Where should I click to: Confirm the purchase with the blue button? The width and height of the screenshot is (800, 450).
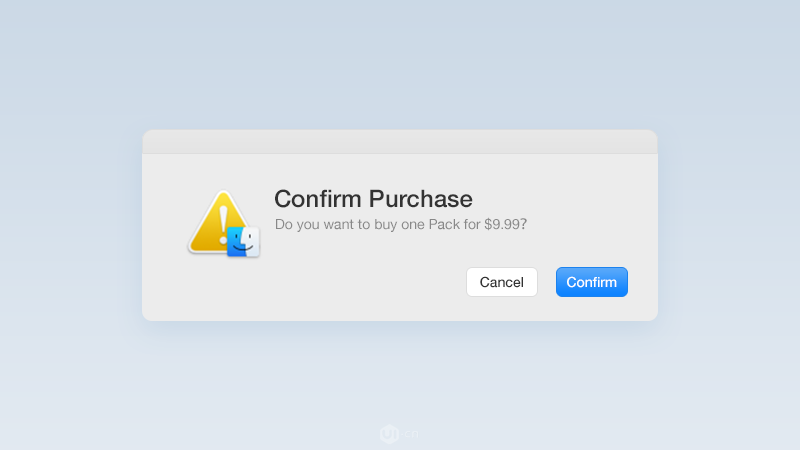[x=592, y=282]
